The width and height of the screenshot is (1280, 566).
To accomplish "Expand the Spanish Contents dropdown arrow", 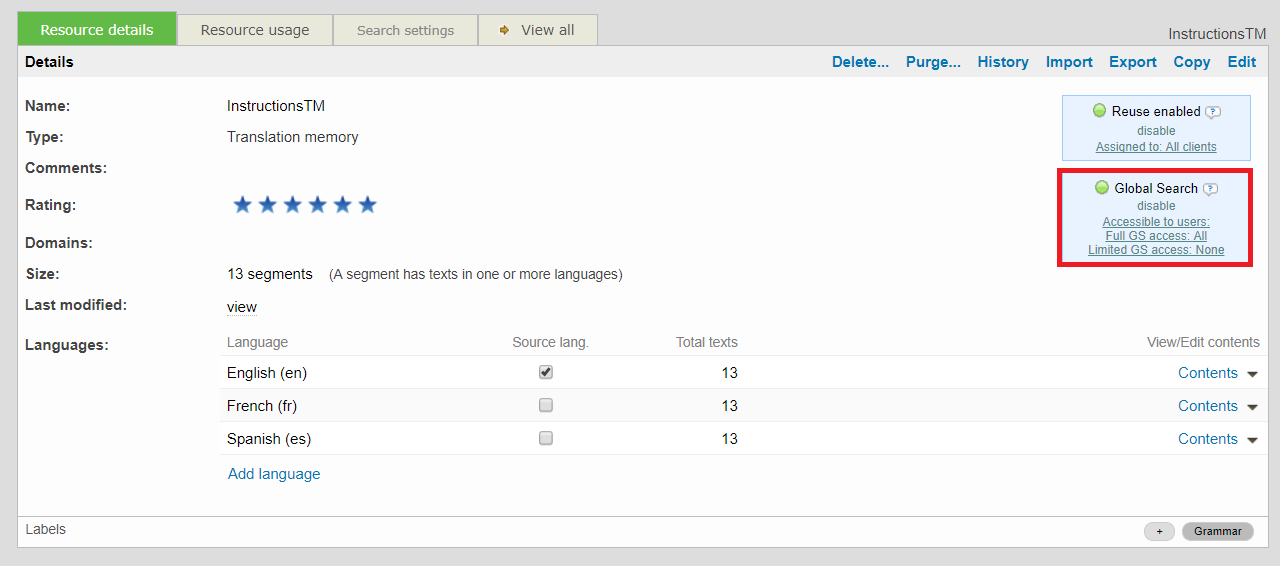I will click(x=1252, y=440).
